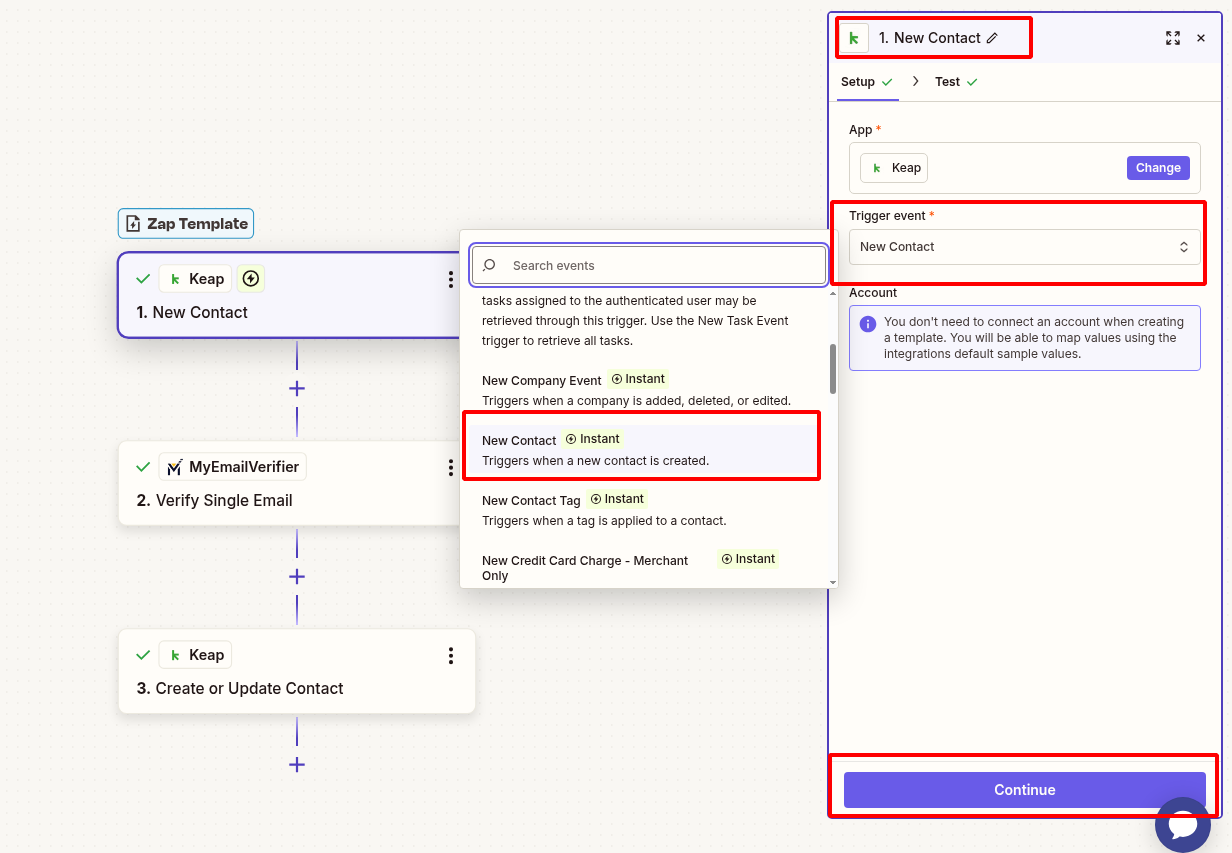Open the chat support bubble
This screenshot has width=1232, height=853.
click(1183, 825)
